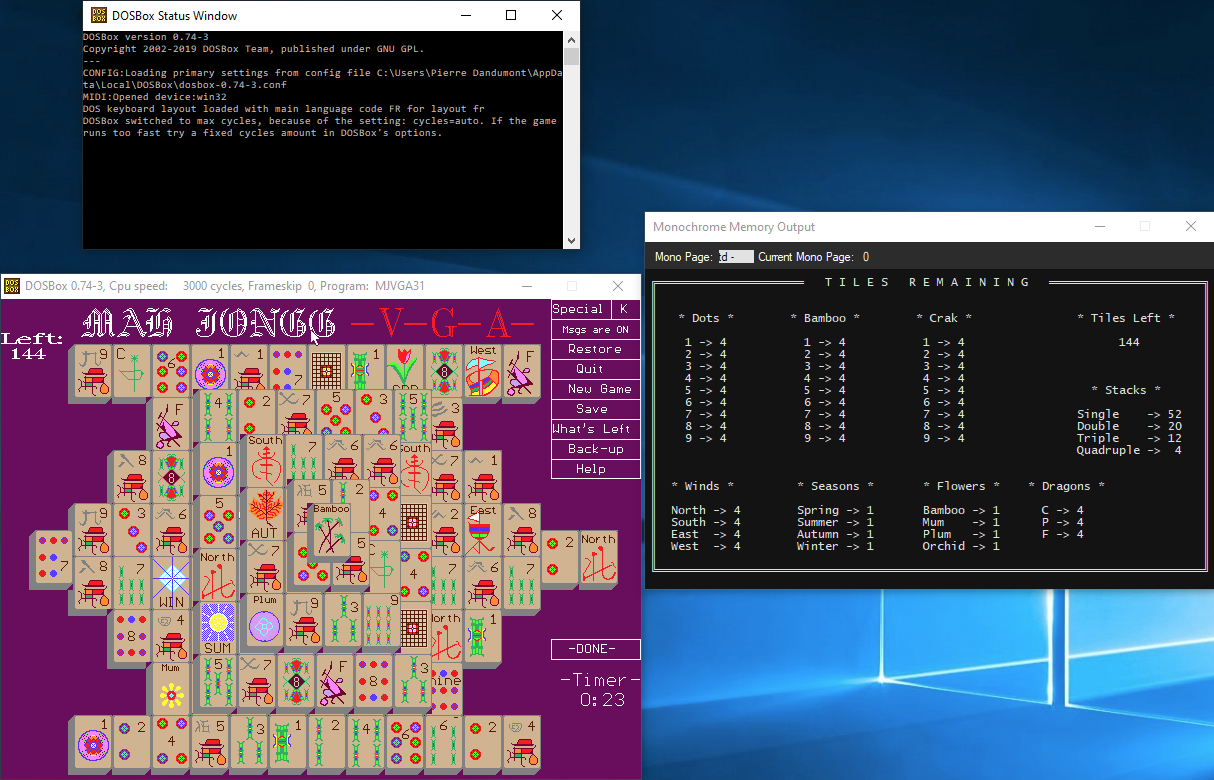Click the DOSBox icon in the game window title bar
The image size is (1214, 780).
pos(12,286)
